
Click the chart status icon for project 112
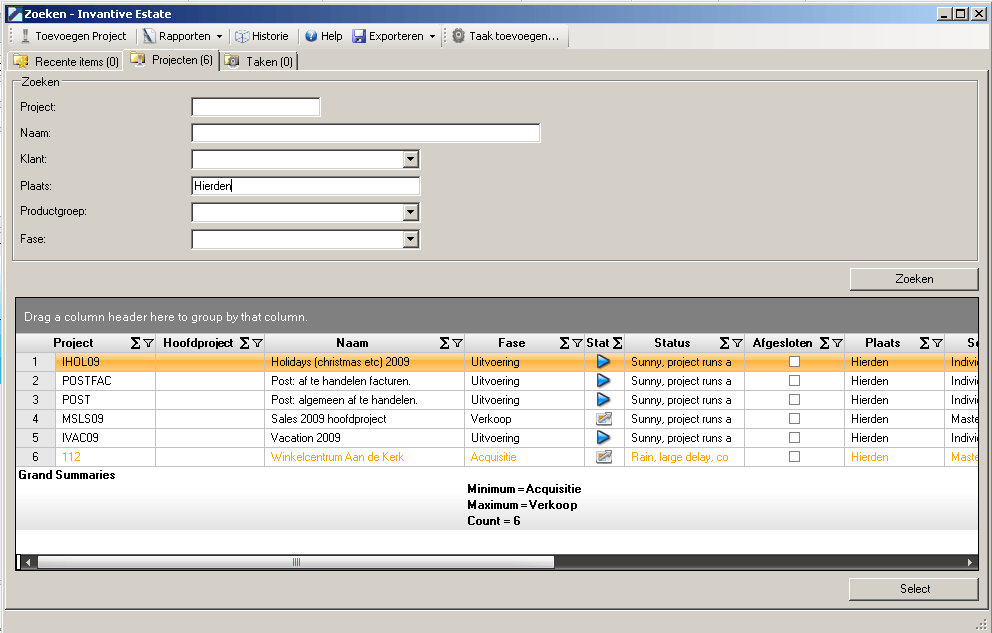tap(604, 457)
